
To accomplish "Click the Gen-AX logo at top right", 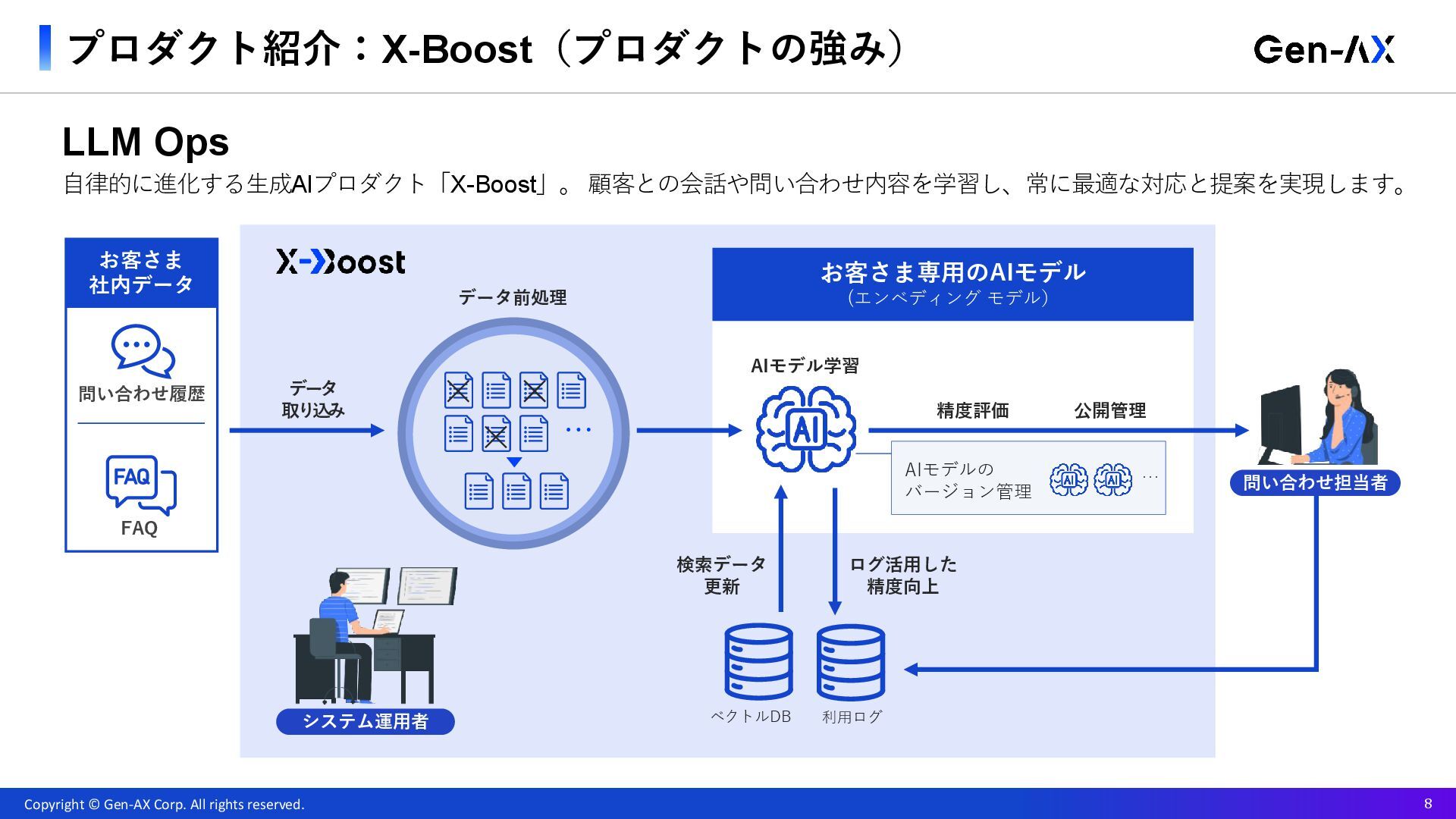I will [1324, 49].
